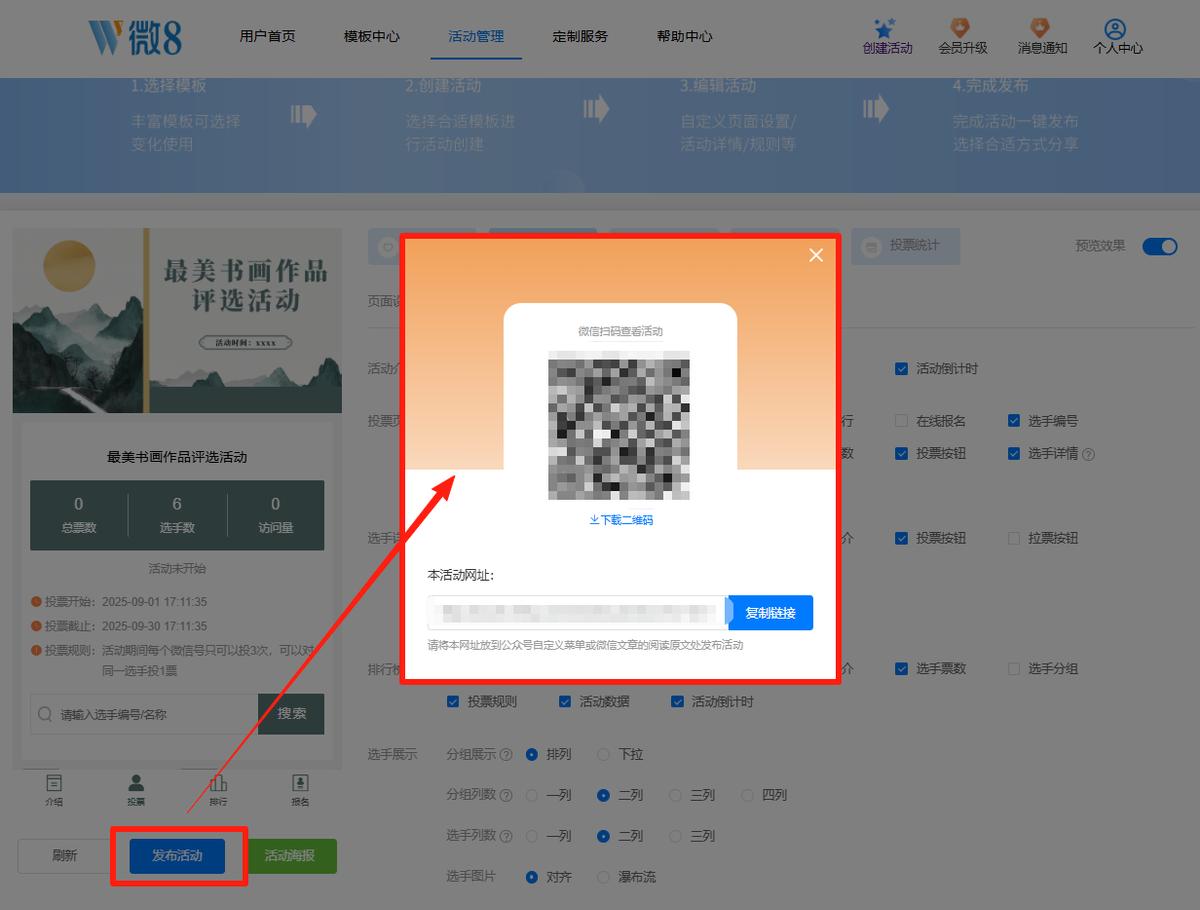Image resolution: width=1200 pixels, height=910 pixels.
Task: Click the 发布活动 button
Action: pyautogui.click(x=177, y=856)
